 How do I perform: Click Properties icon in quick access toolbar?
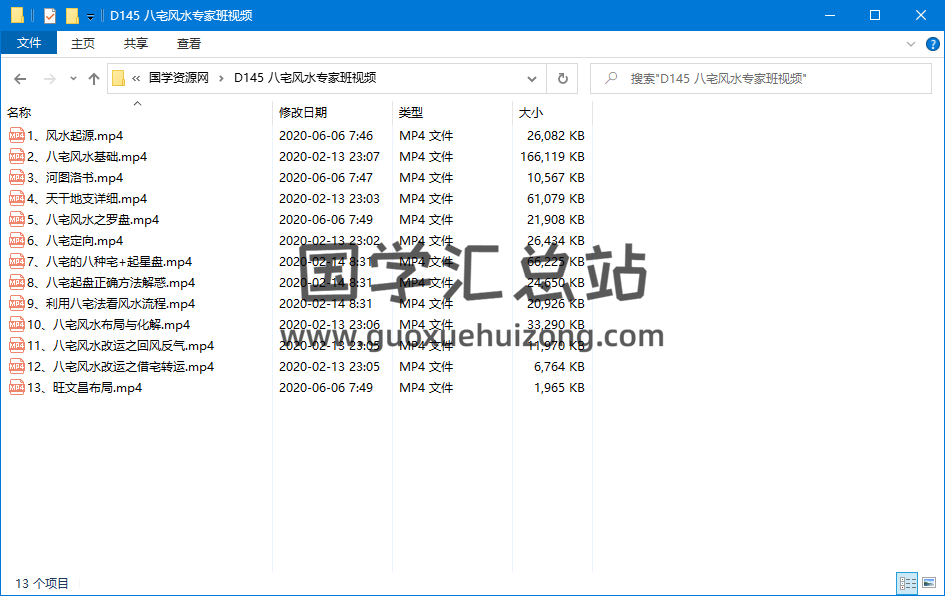coord(49,15)
